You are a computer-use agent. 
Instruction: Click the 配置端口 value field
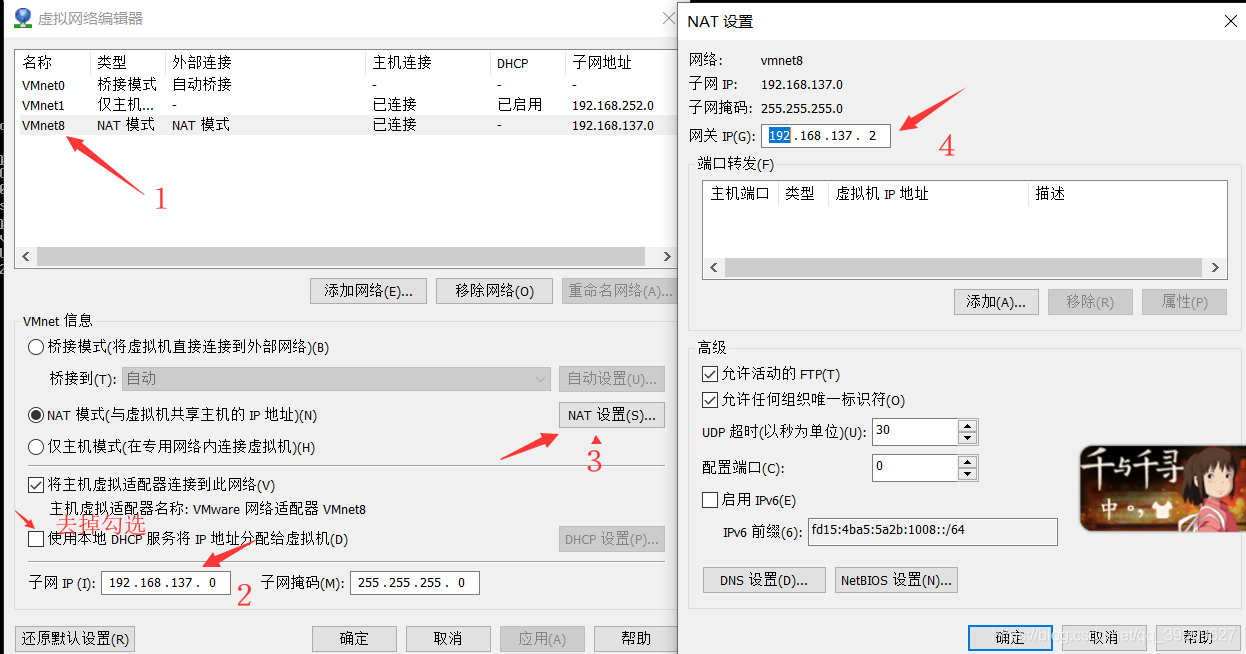[914, 467]
